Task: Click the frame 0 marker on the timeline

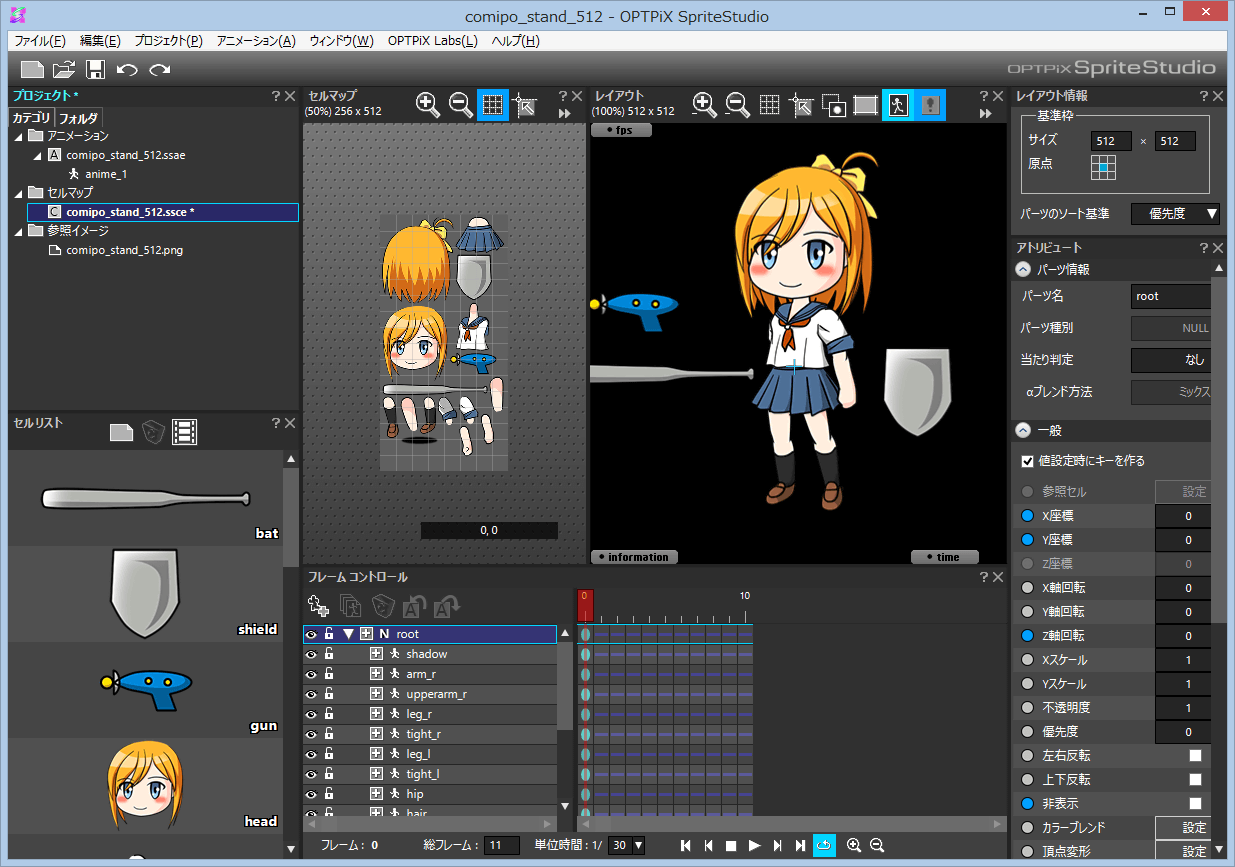Action: coord(585,603)
